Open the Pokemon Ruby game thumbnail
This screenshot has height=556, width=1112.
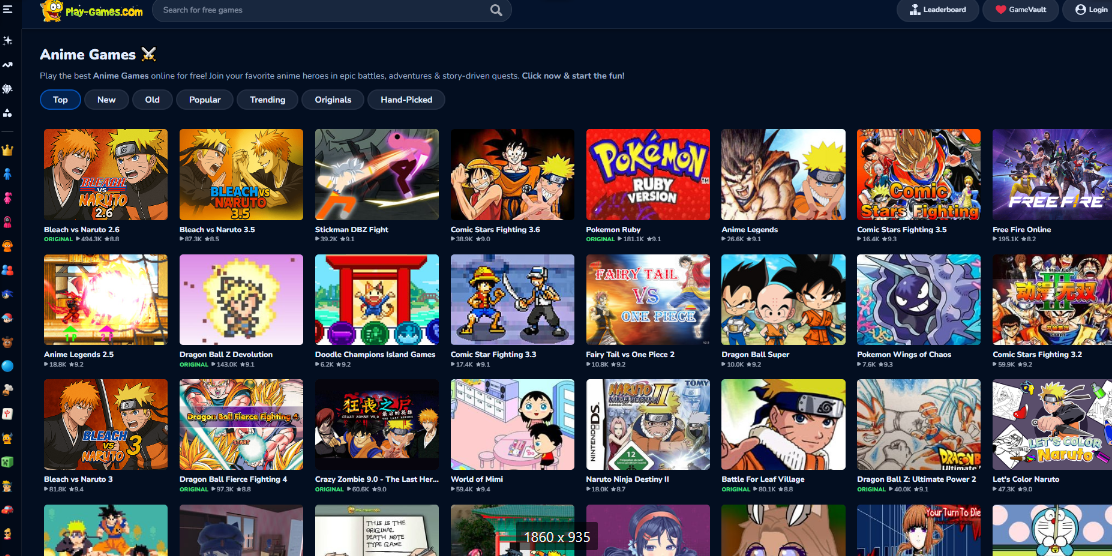648,174
